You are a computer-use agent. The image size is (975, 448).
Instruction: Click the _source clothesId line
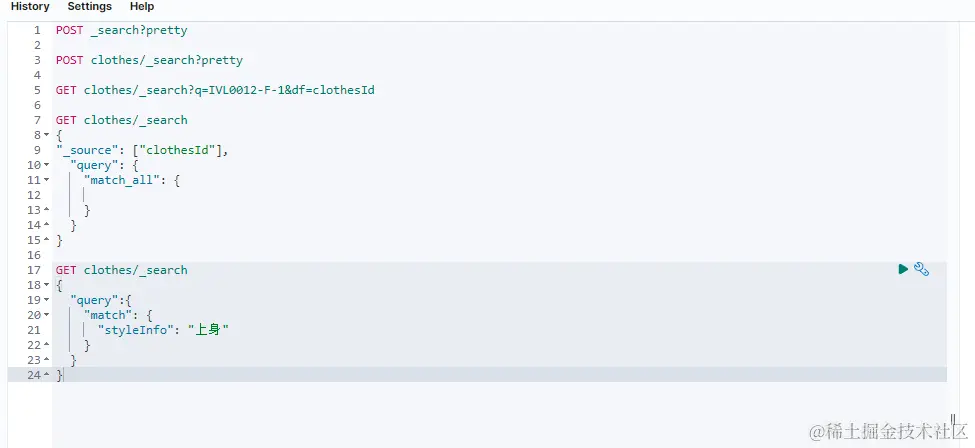(142, 150)
